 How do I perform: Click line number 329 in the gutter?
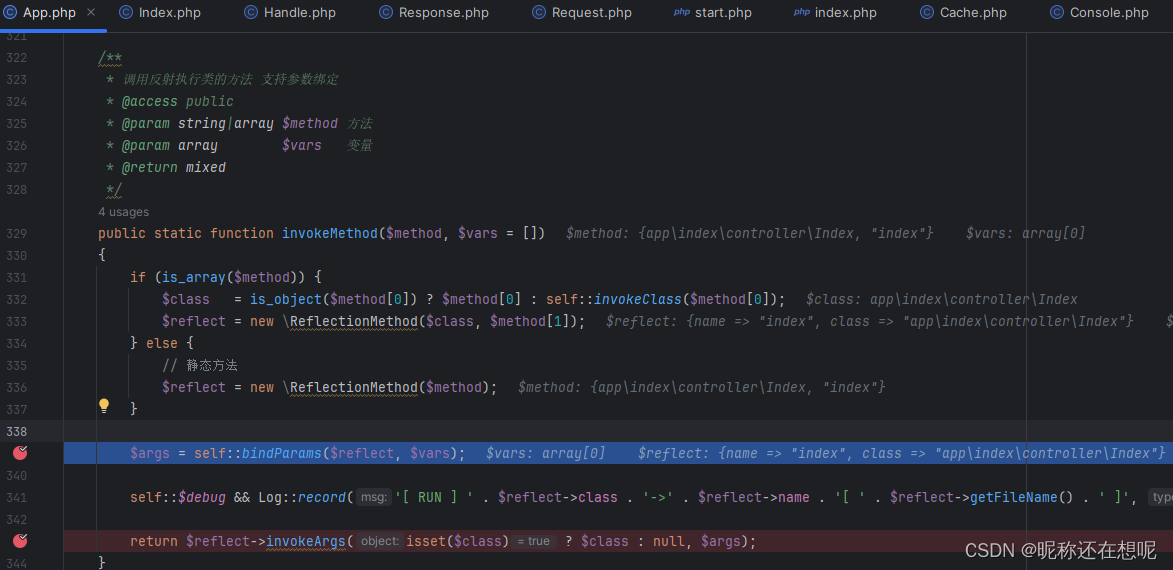[16, 233]
